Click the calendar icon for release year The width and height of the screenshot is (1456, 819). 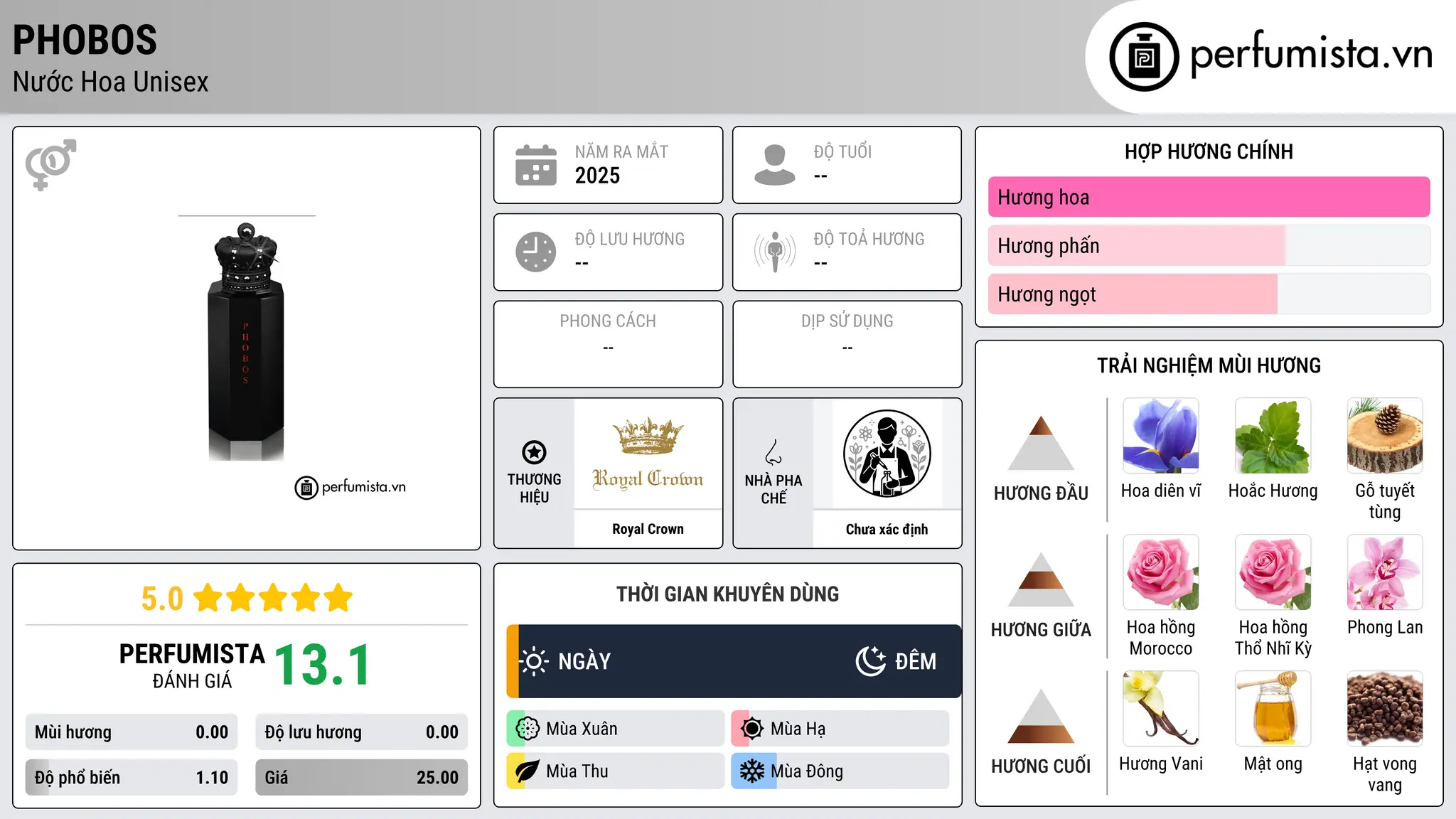click(536, 165)
